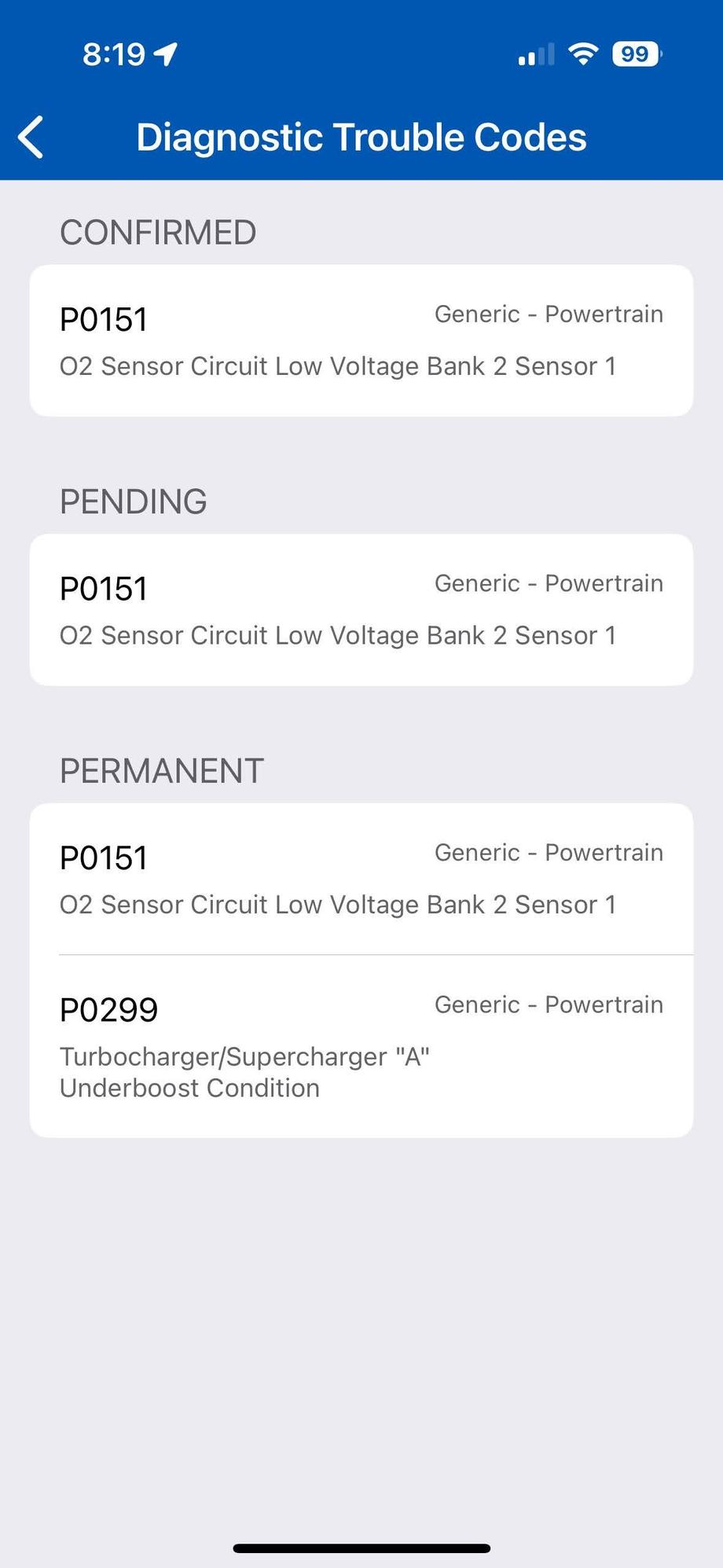Screen dimensions: 723x1568
Task: Select the PENDING section header
Action: [x=134, y=501]
